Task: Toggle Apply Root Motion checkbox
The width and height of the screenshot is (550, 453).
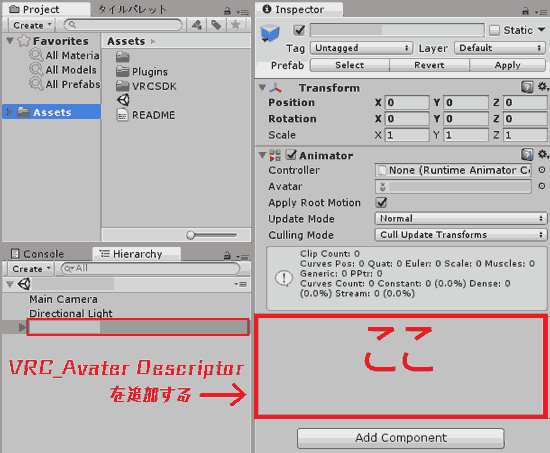Action: pos(381,202)
